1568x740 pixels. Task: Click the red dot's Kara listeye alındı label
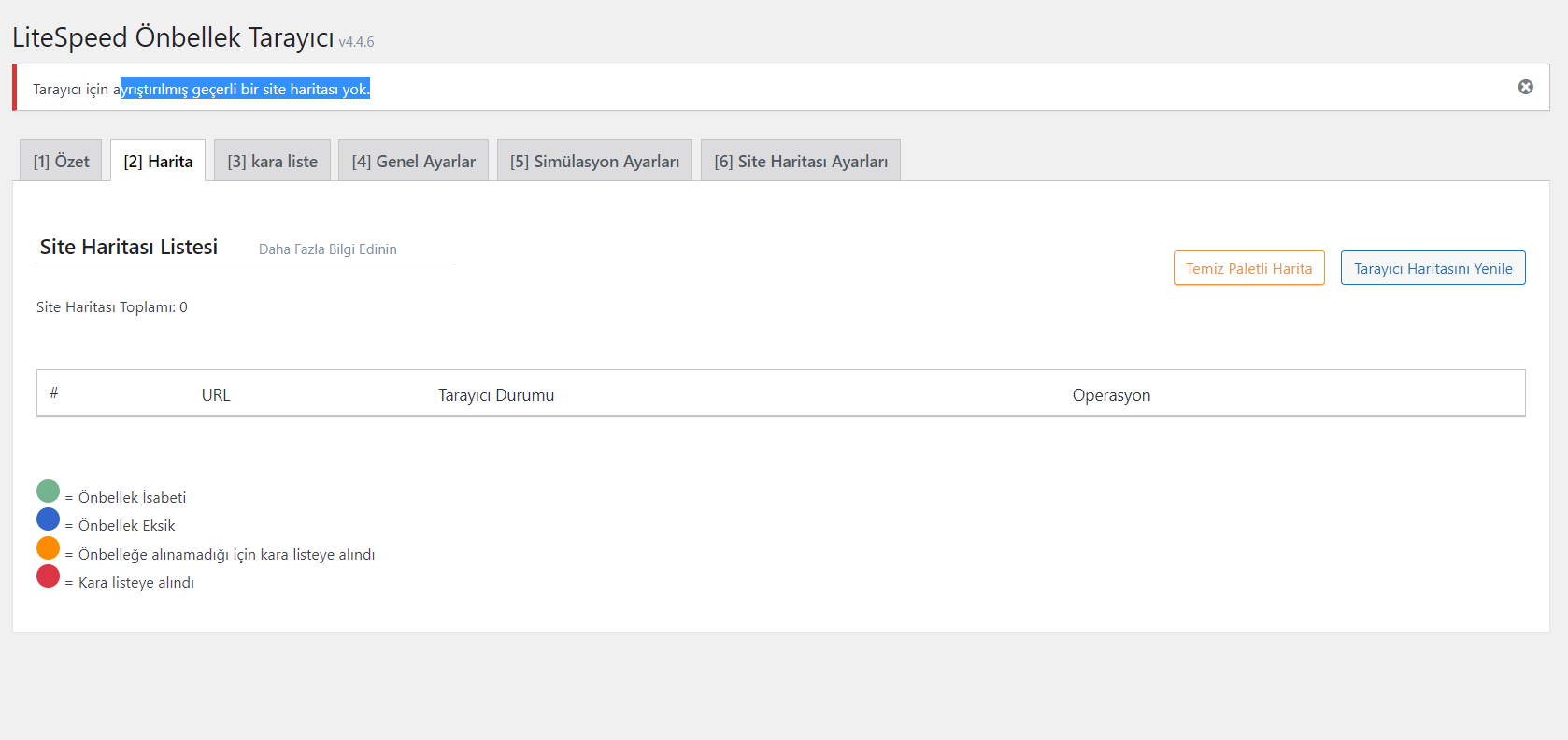coord(136,582)
